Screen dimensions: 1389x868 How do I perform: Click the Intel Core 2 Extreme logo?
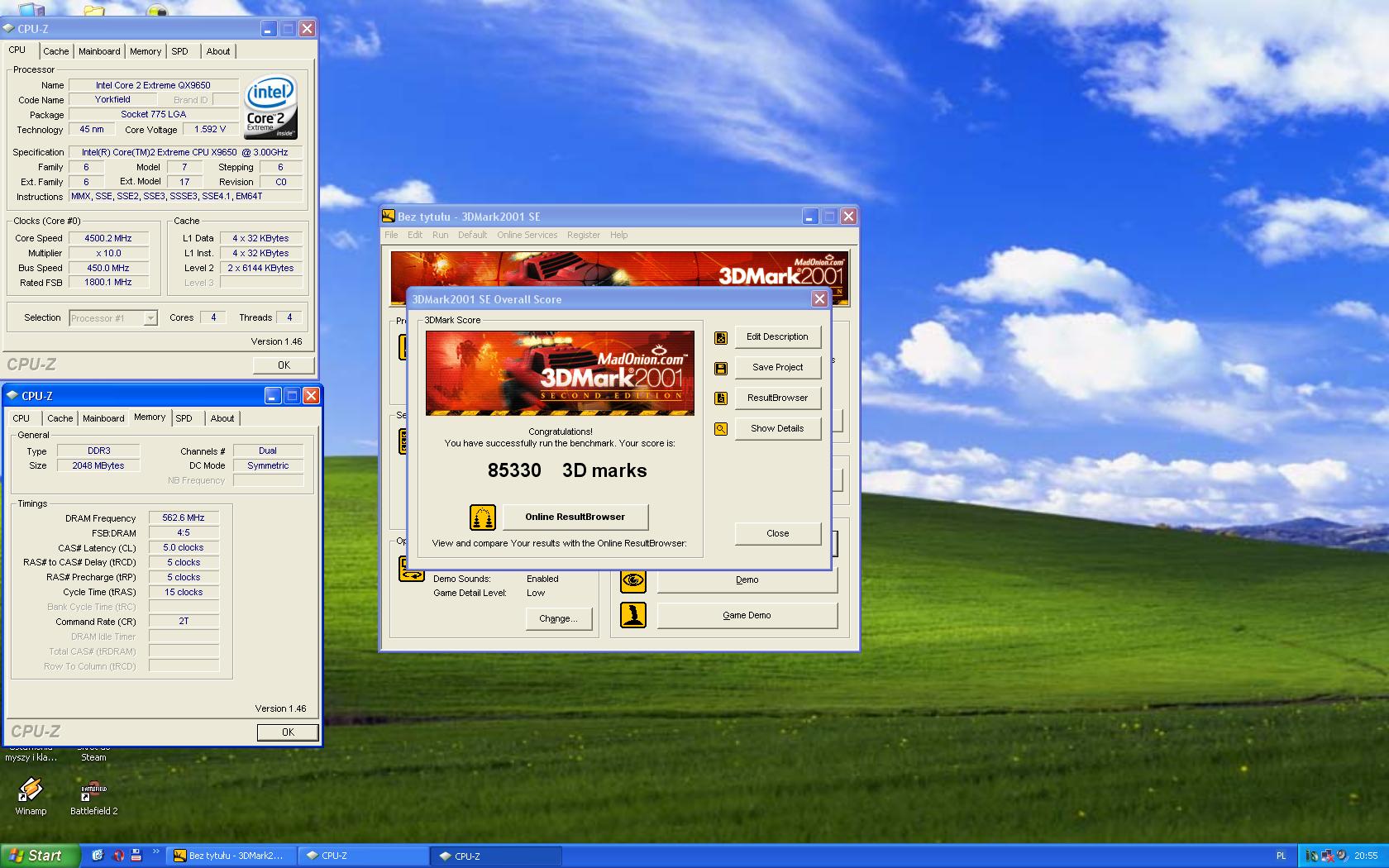pyautogui.click(x=270, y=108)
